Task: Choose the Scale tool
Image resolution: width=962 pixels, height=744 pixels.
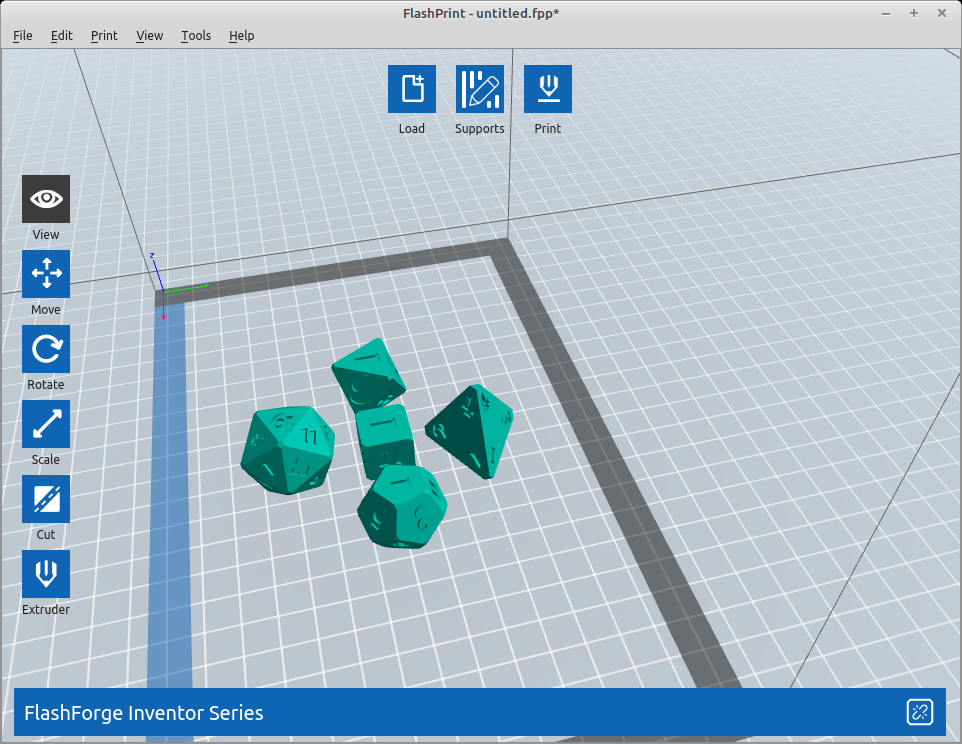Action: (46, 424)
